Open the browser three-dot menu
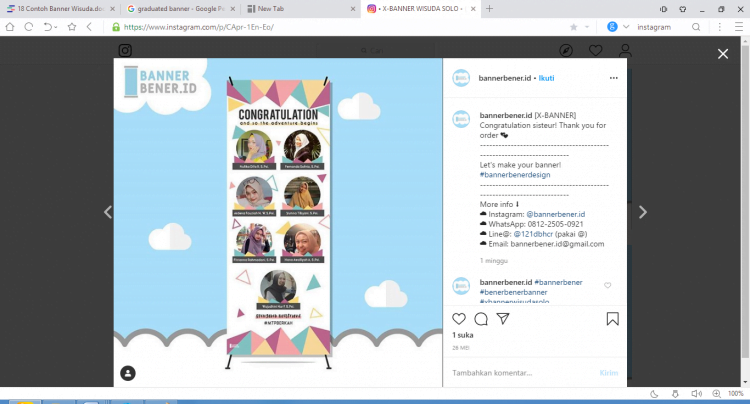 pyautogui.click(x=720, y=27)
